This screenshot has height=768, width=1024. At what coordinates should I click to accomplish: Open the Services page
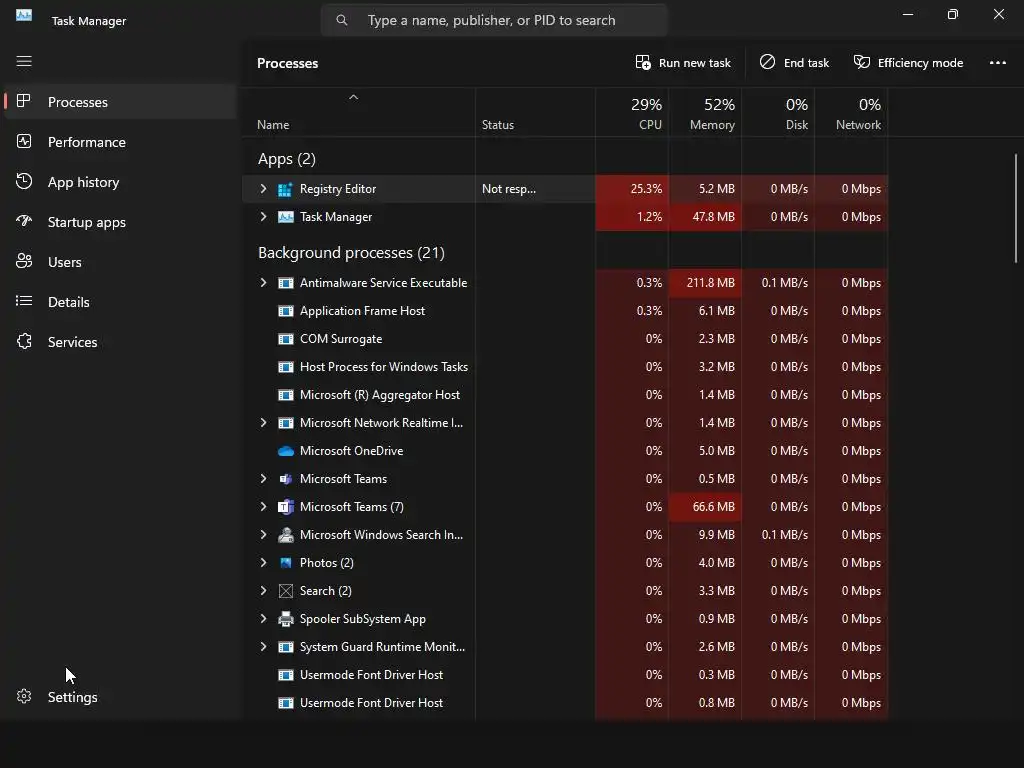point(120,342)
